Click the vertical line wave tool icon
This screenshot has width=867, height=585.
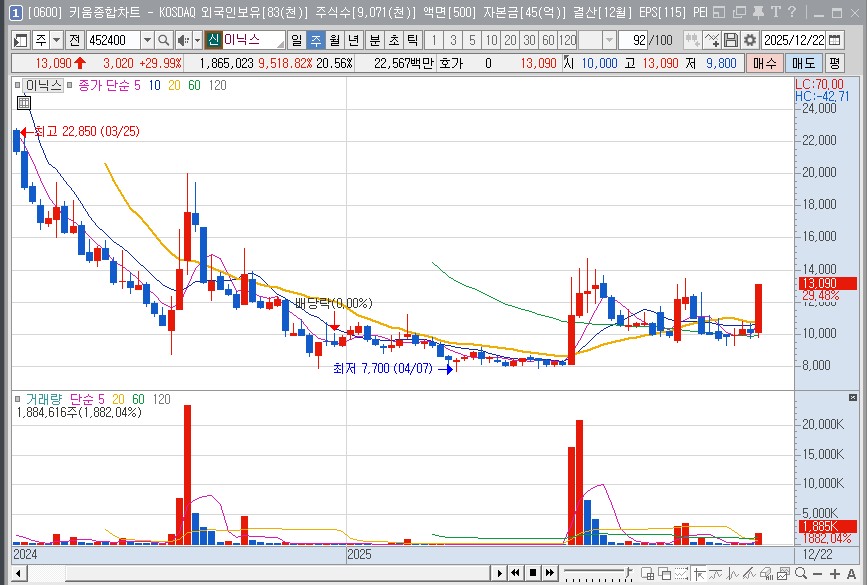(733, 573)
